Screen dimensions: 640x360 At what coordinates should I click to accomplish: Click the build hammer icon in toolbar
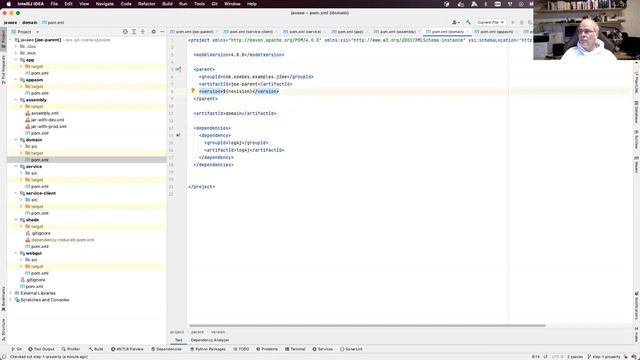coord(468,22)
